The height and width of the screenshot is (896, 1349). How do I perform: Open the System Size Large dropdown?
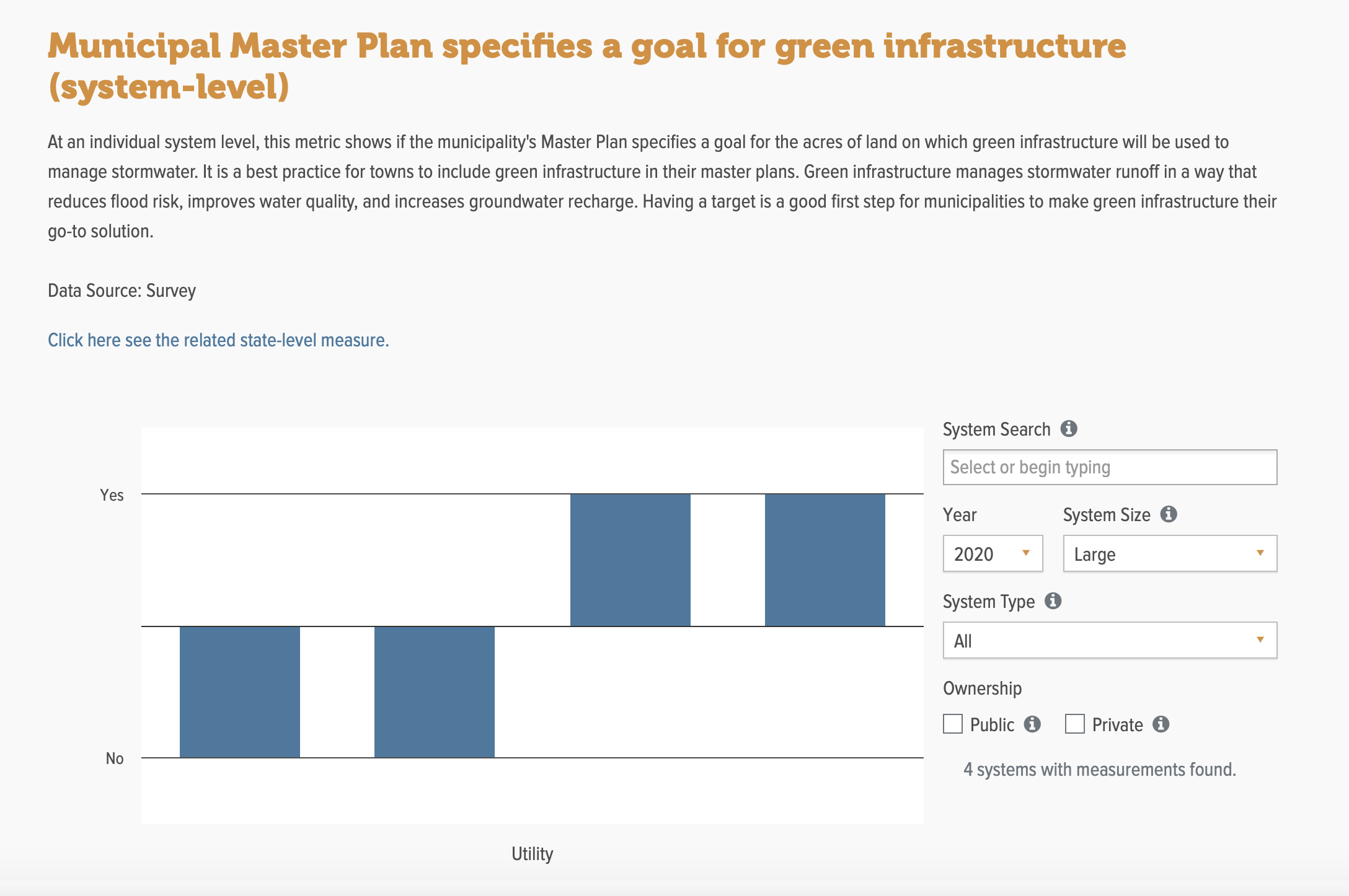[x=1169, y=553]
